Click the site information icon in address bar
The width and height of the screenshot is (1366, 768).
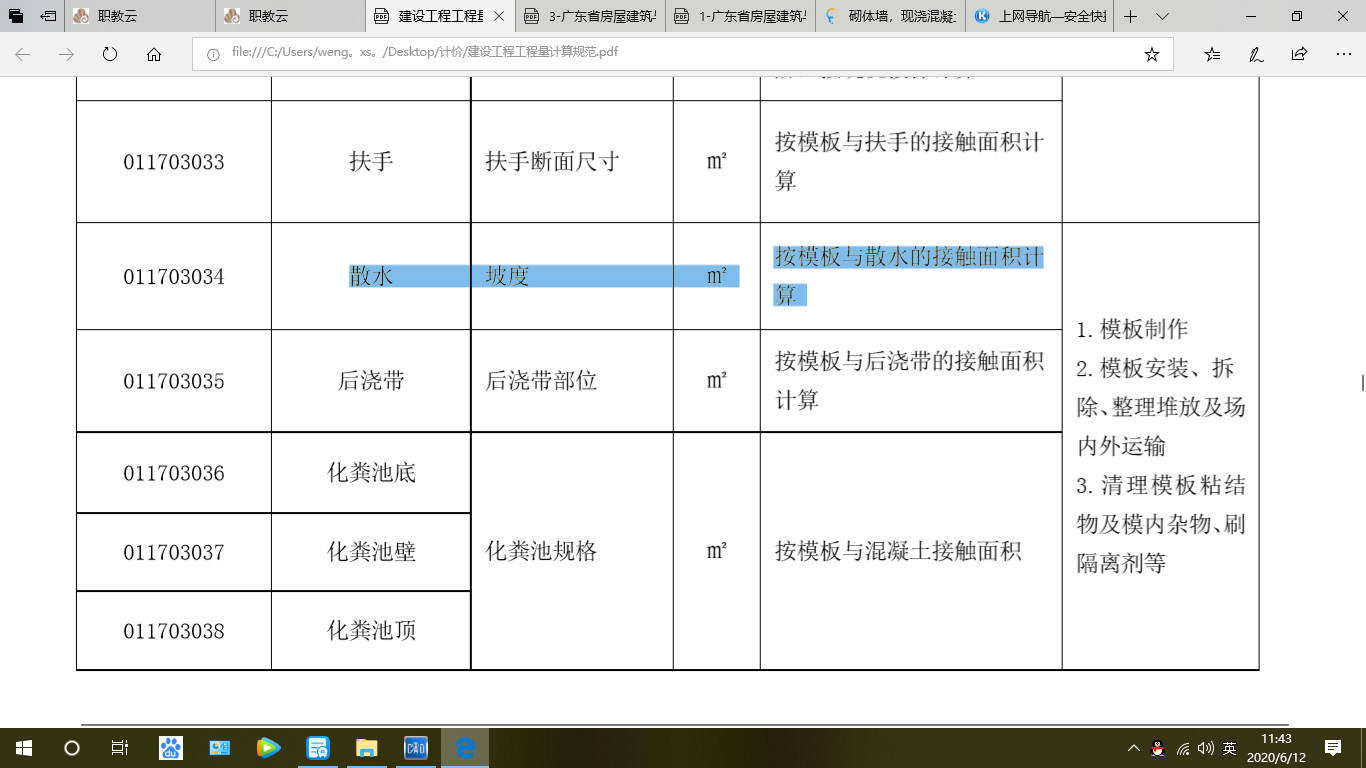tap(212, 54)
